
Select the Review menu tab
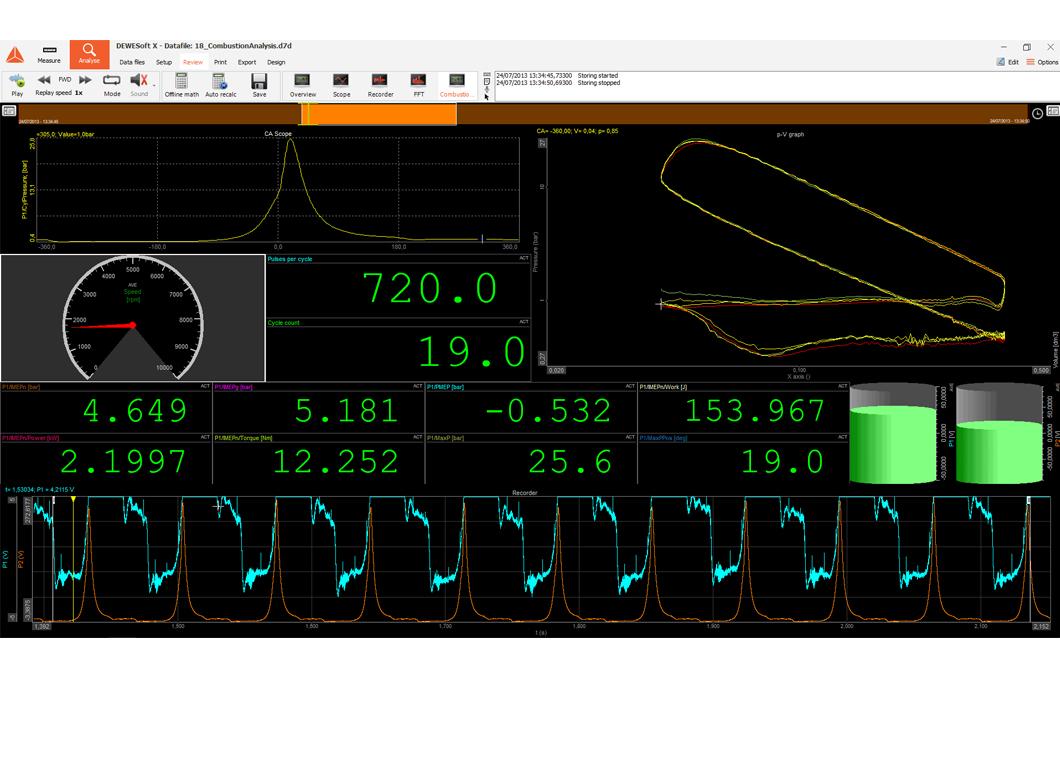(193, 62)
